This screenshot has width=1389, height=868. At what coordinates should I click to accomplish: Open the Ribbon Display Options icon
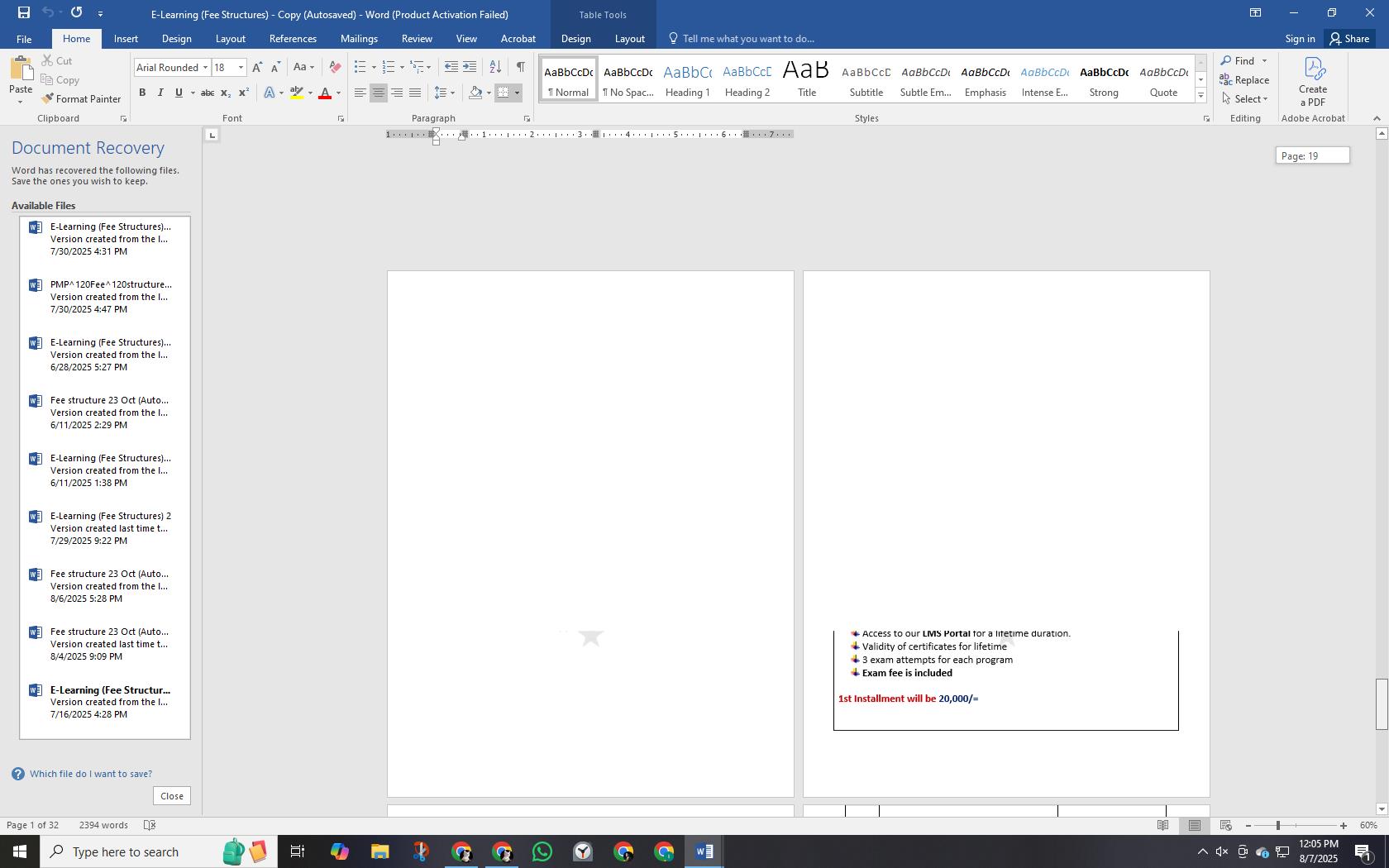1255,12
